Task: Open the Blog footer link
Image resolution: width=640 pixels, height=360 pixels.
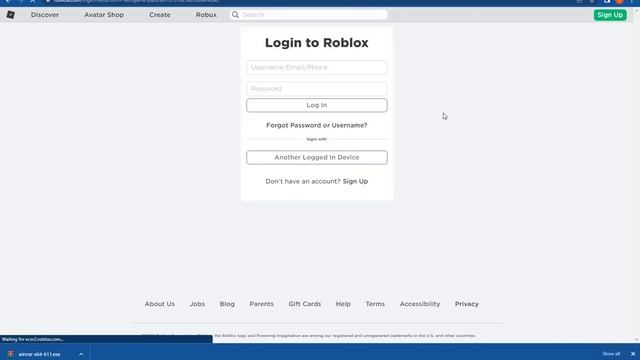Action: coord(227,304)
